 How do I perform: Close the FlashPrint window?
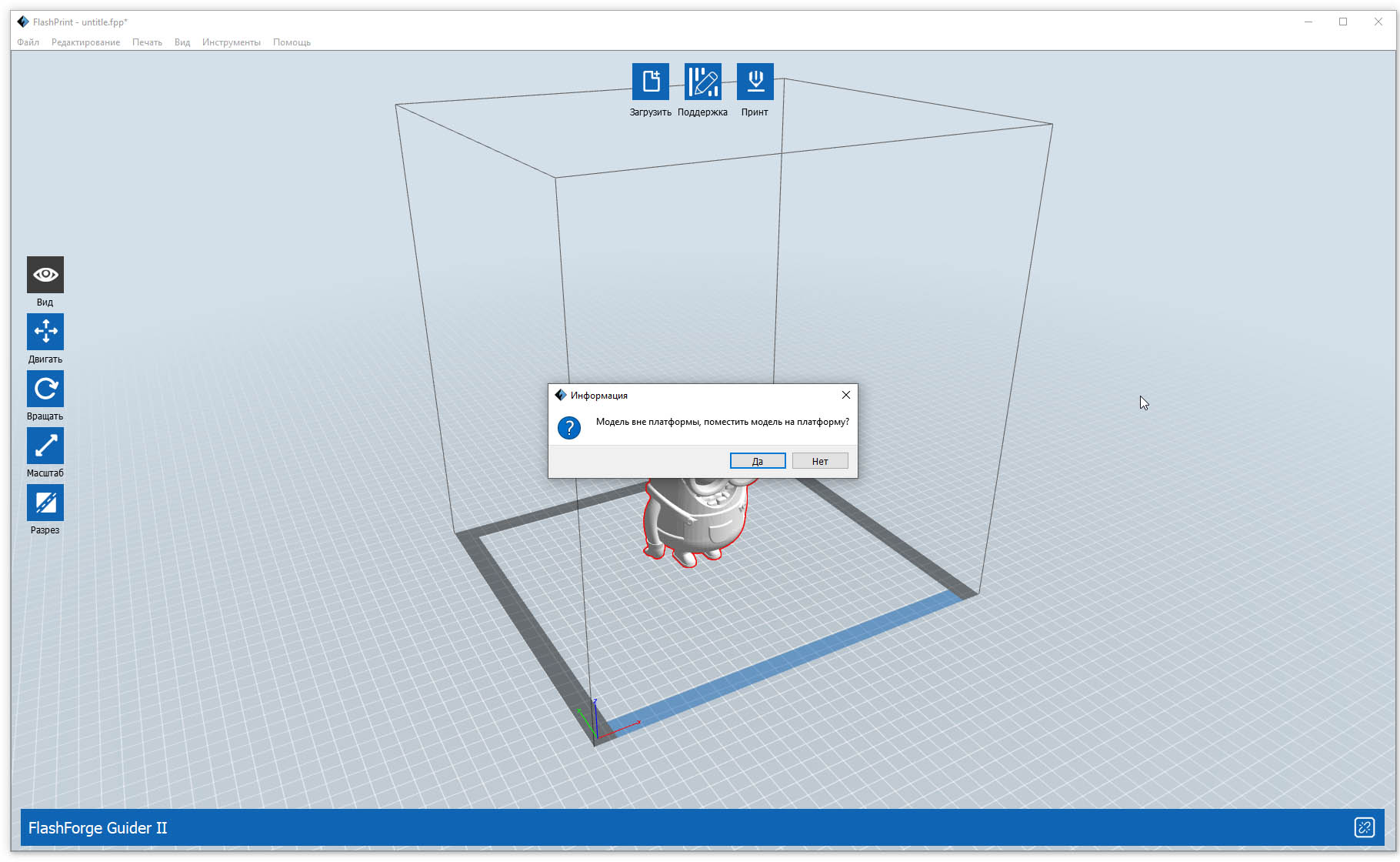(1378, 22)
